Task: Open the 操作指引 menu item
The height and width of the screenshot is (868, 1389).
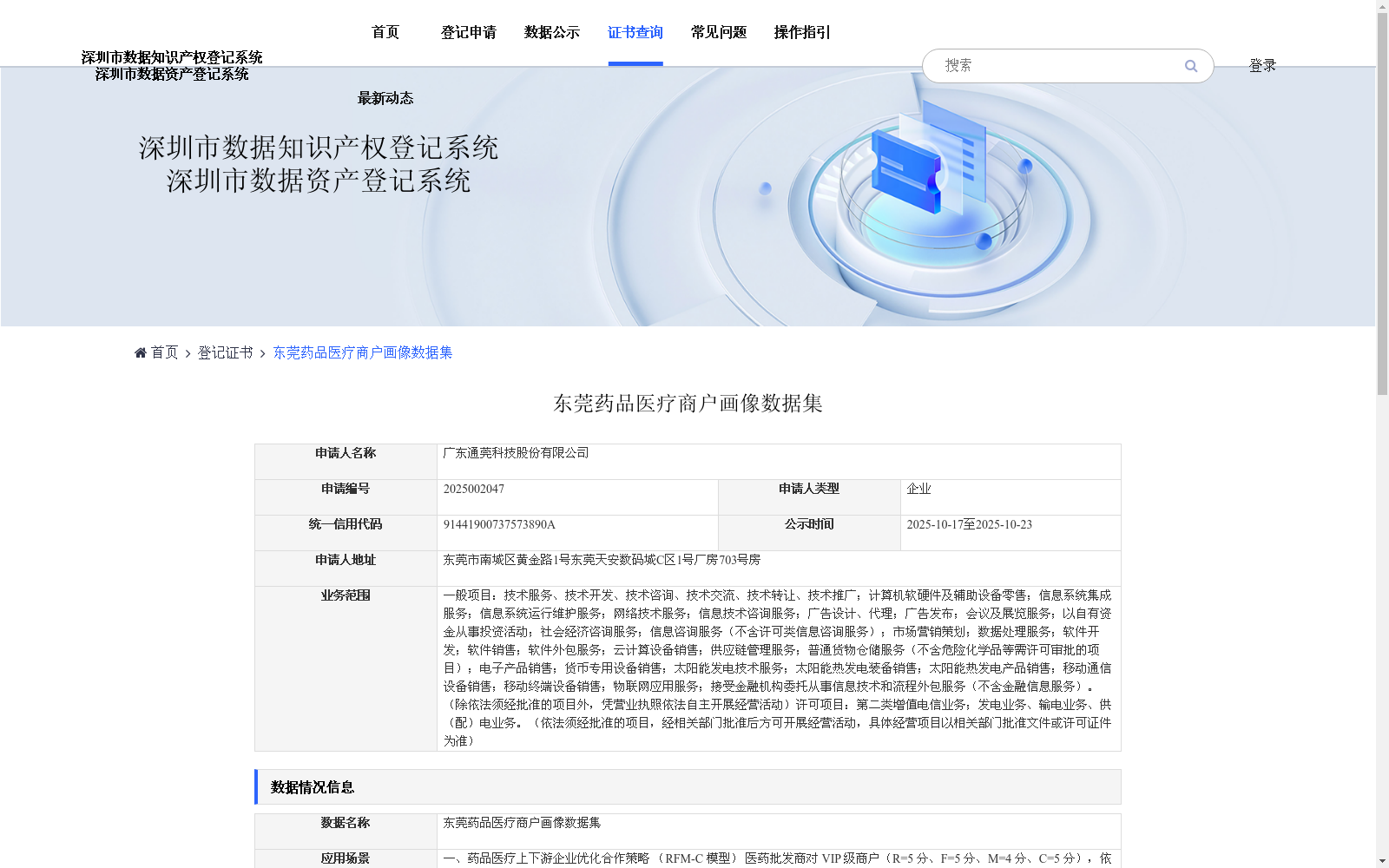Action: [802, 32]
